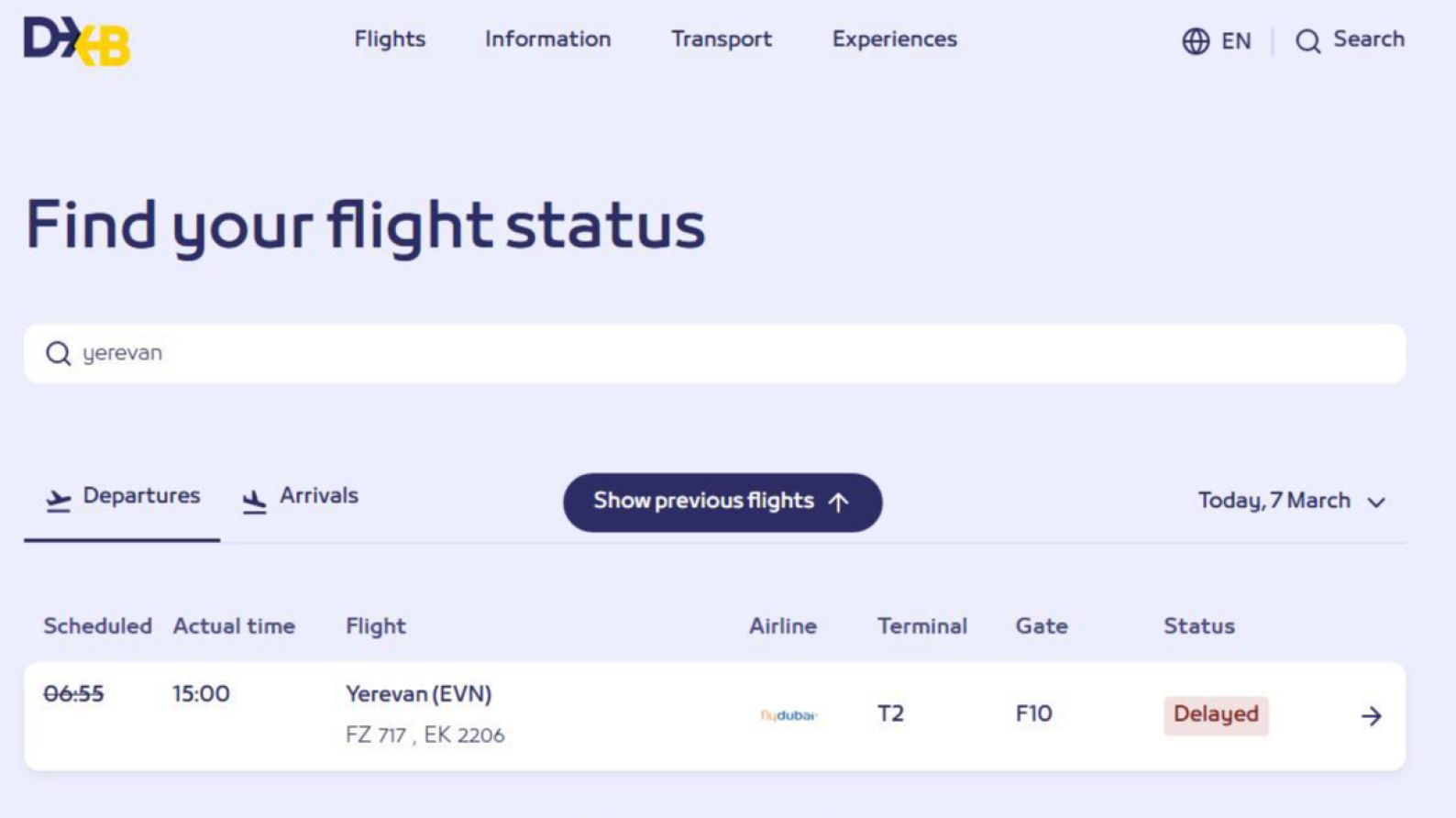
Task: Open the Flights menu
Action: click(390, 39)
